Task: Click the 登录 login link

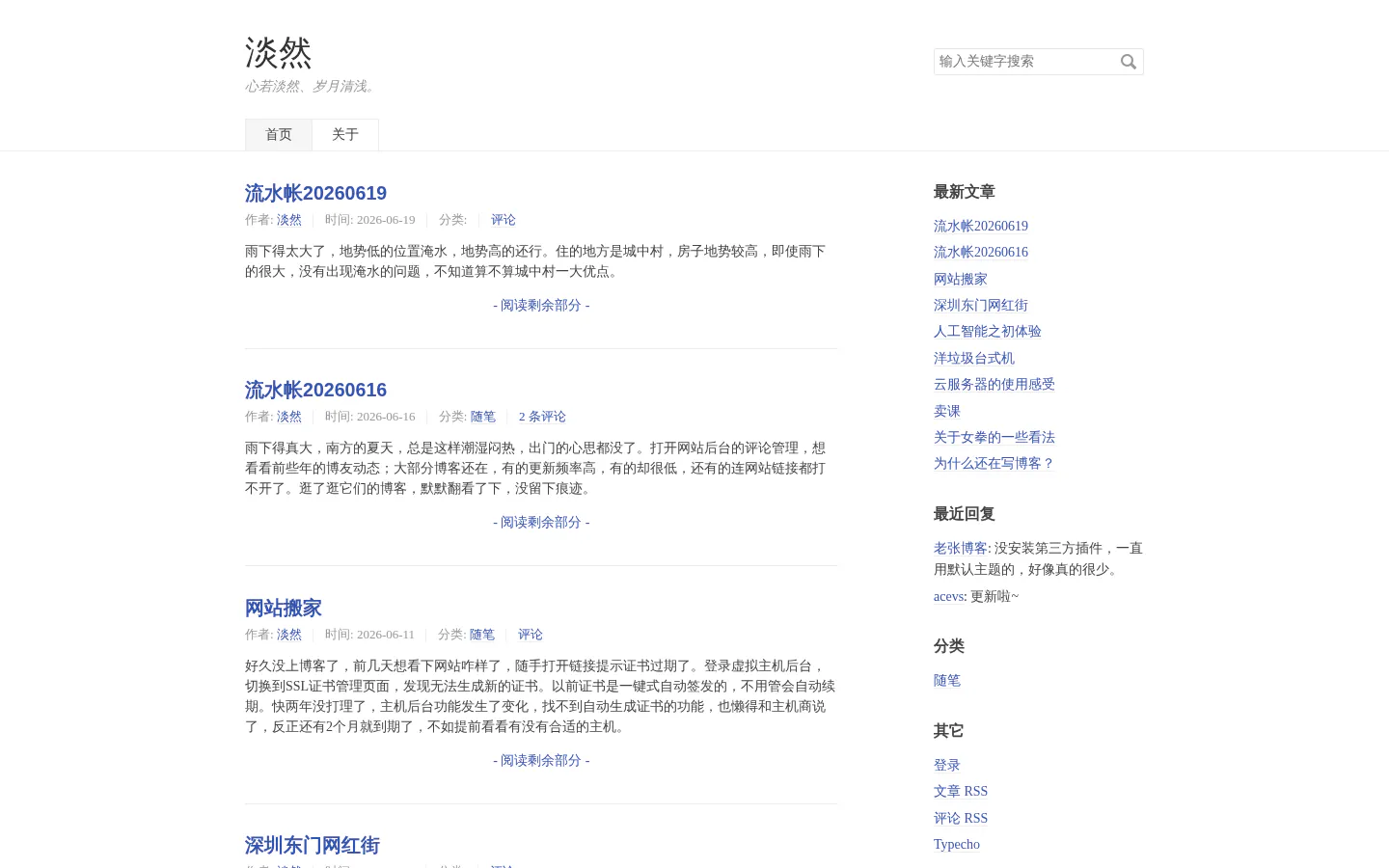Action: coord(947,766)
